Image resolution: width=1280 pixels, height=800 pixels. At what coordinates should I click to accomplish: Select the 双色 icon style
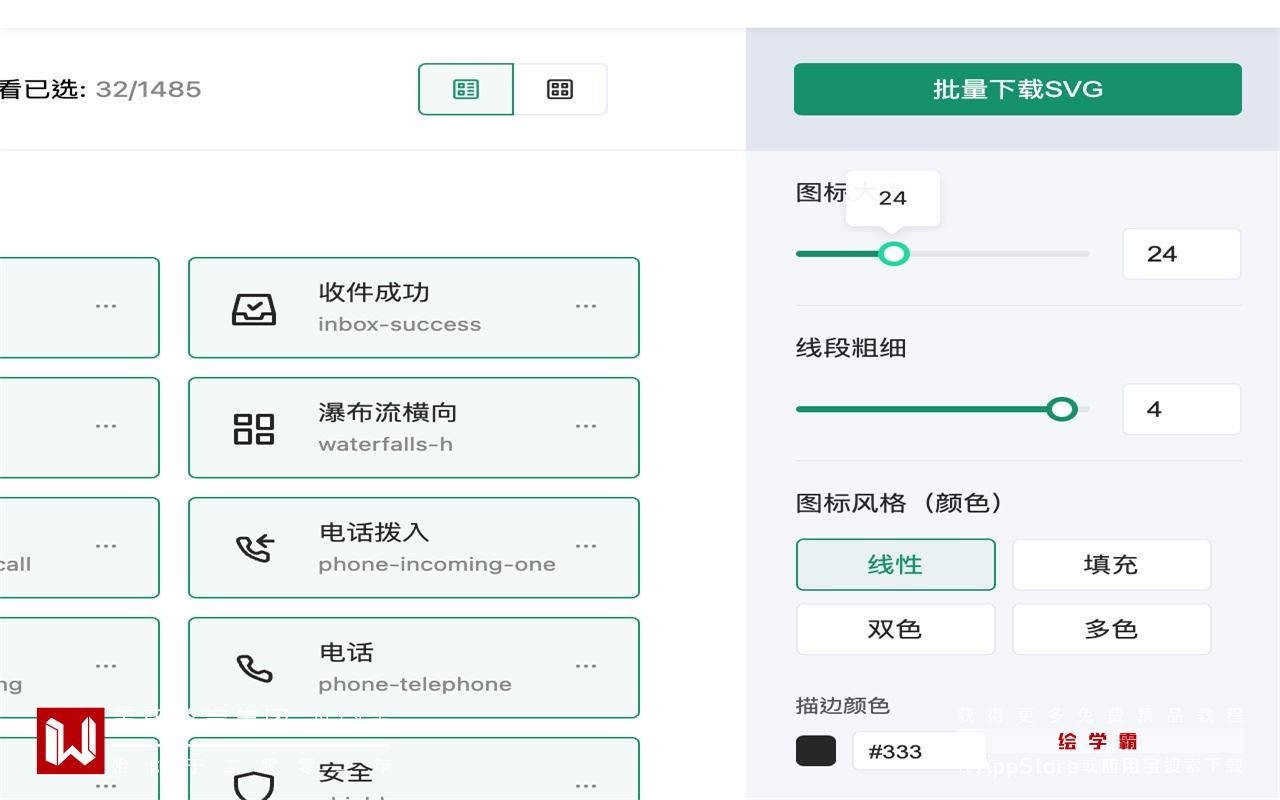point(895,630)
